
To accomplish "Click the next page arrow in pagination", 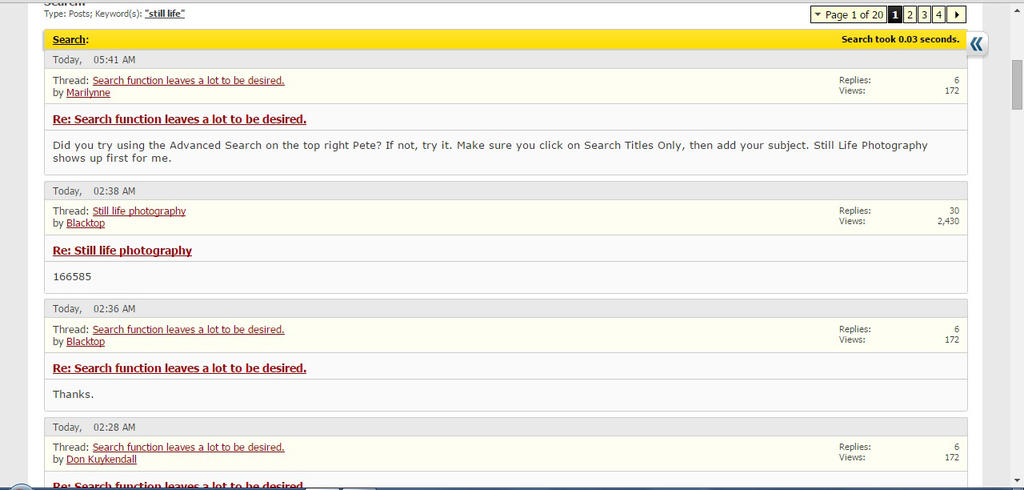I will [x=957, y=15].
